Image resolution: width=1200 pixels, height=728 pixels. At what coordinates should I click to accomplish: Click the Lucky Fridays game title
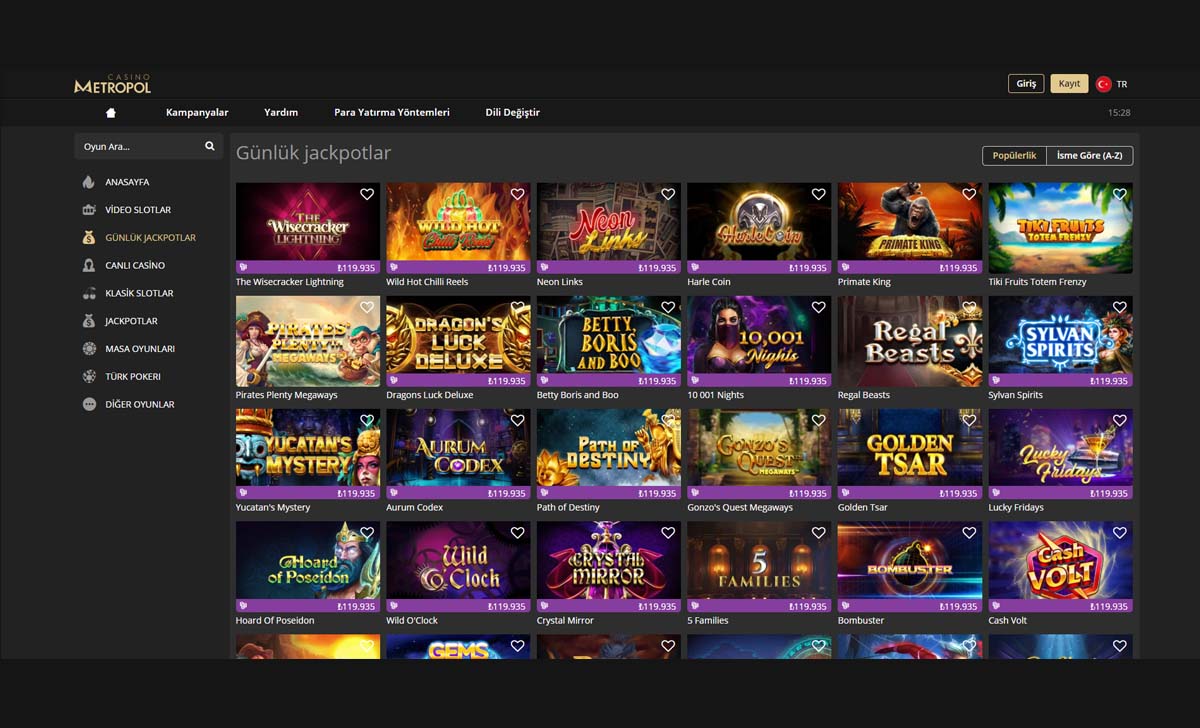point(1016,508)
